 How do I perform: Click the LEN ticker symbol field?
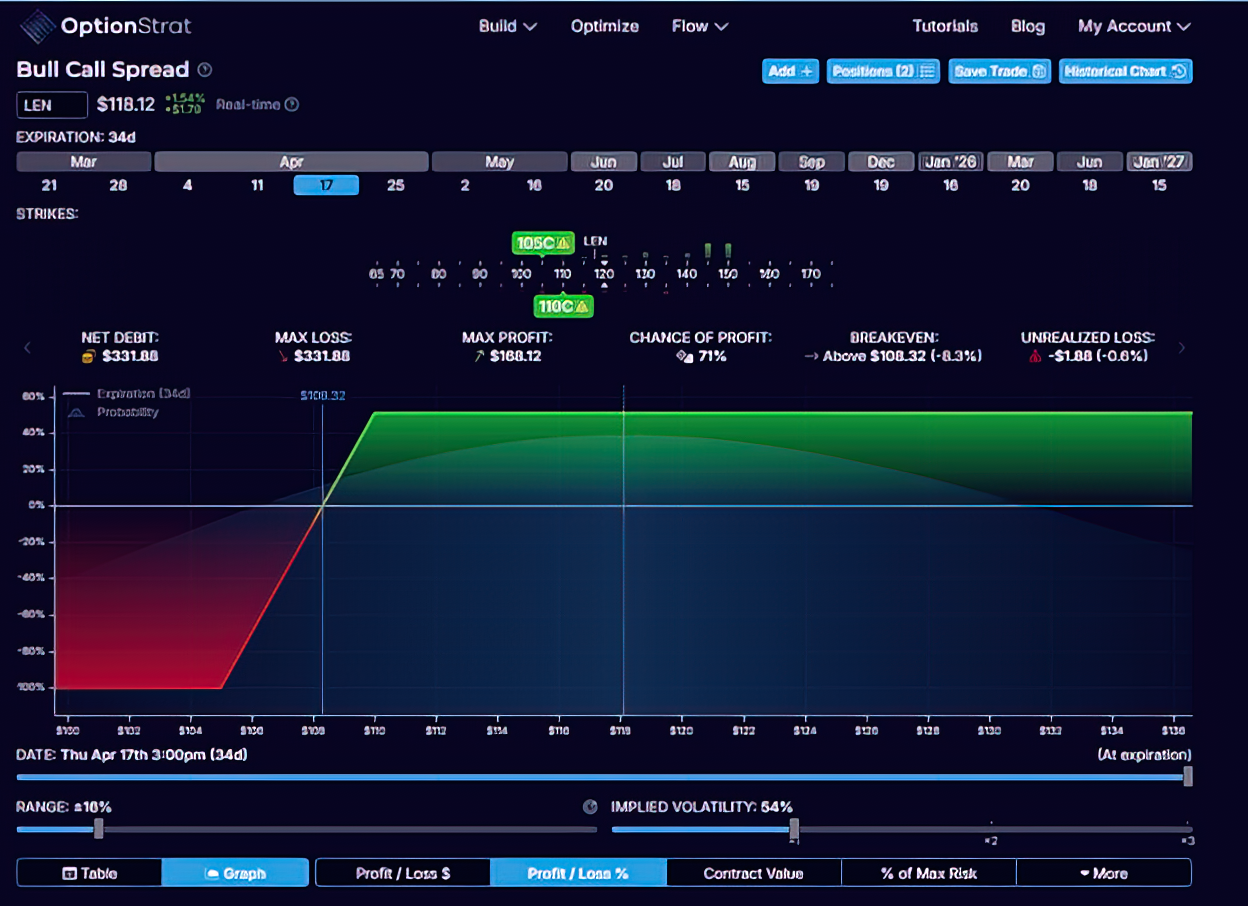(52, 105)
